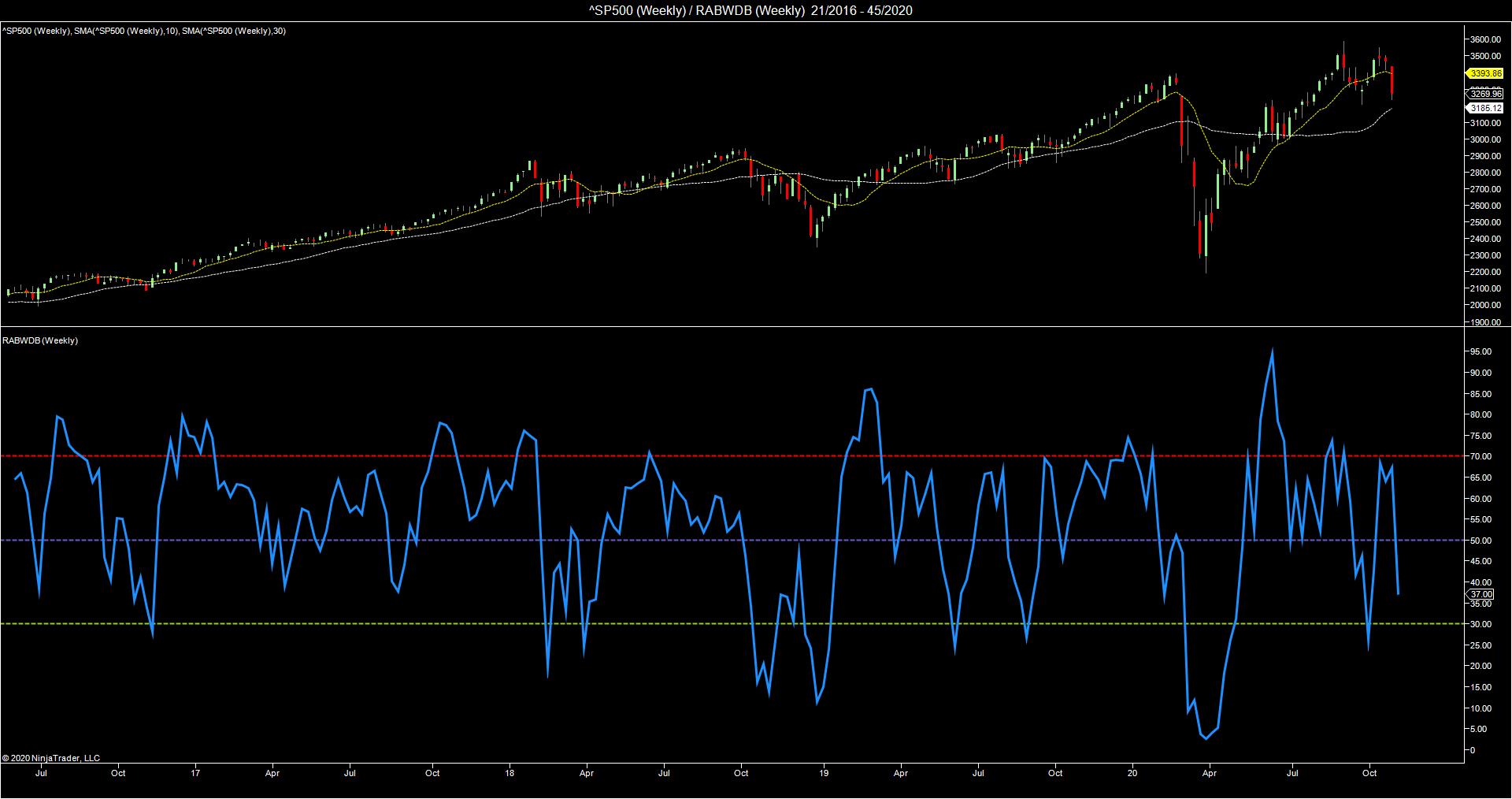This screenshot has height=799, width=1512.
Task: Select the 45.00 indicator axis label
Action: (x=1480, y=561)
